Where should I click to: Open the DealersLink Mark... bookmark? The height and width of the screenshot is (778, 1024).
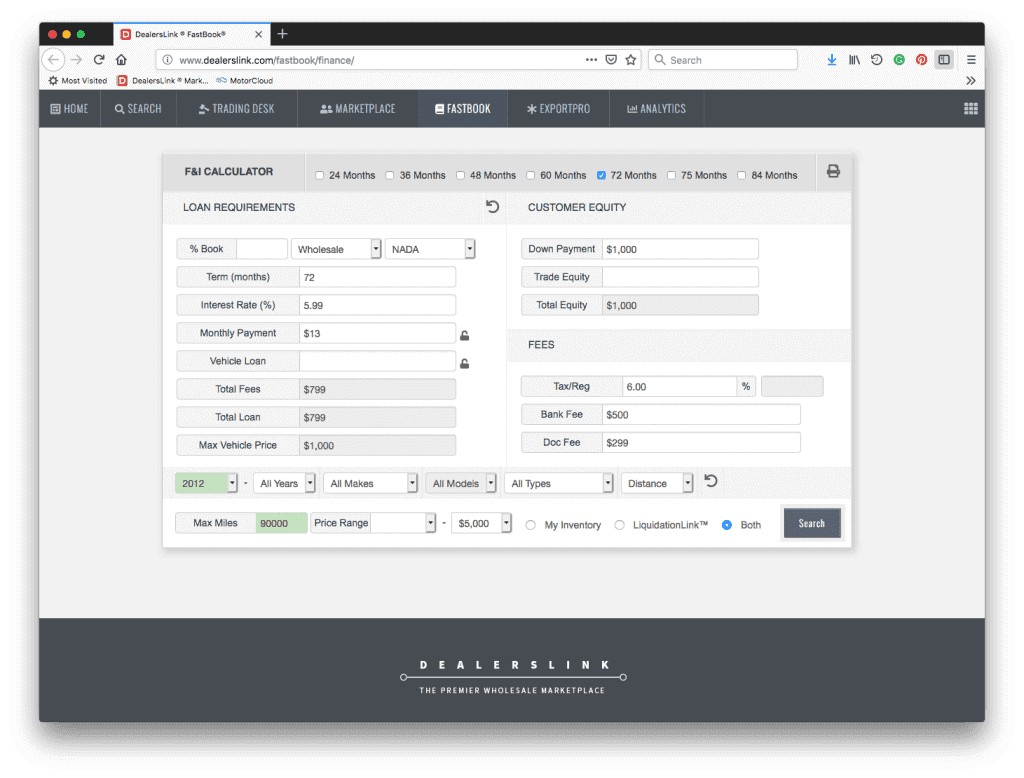tap(163, 80)
